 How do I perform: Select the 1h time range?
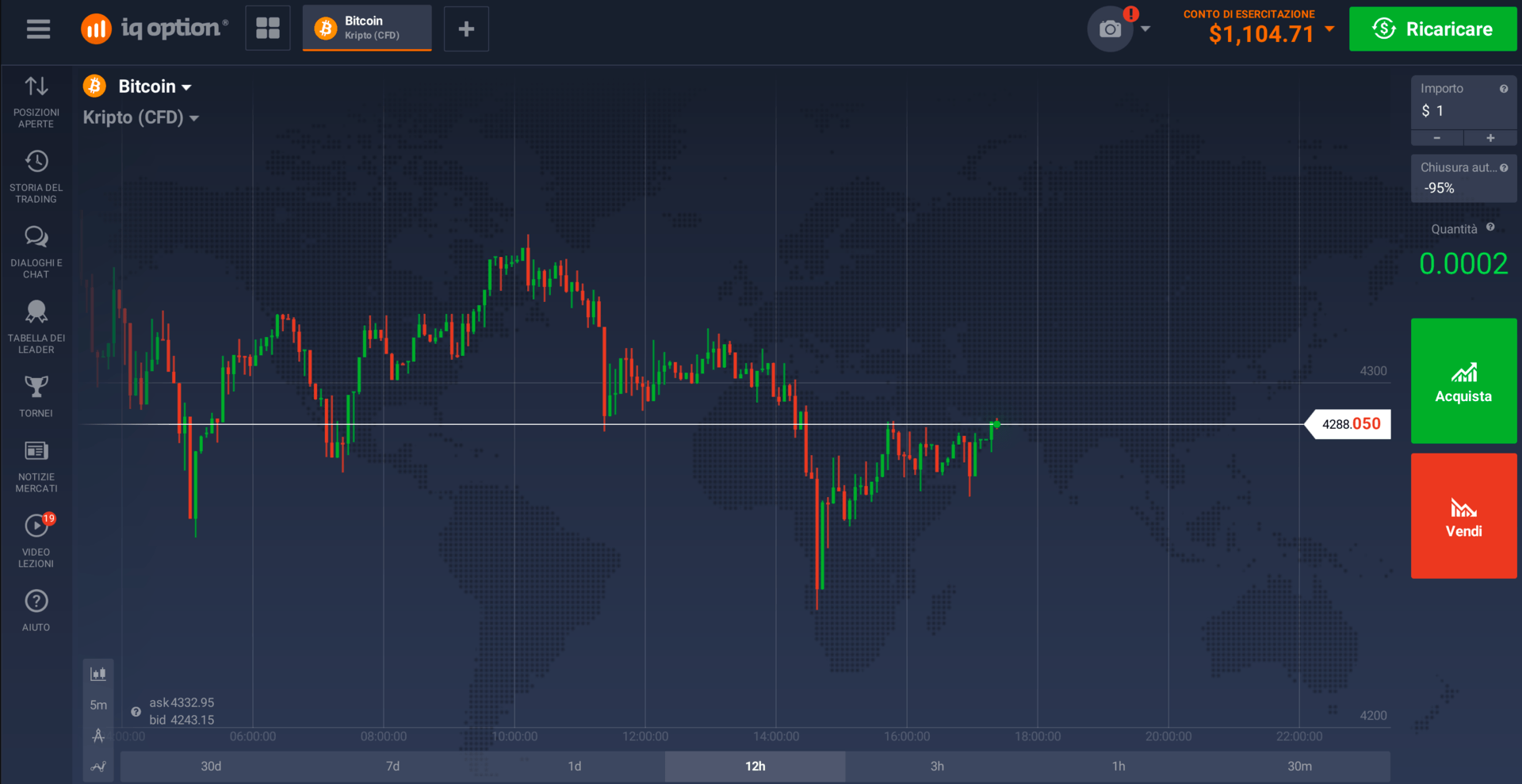[x=1119, y=767]
